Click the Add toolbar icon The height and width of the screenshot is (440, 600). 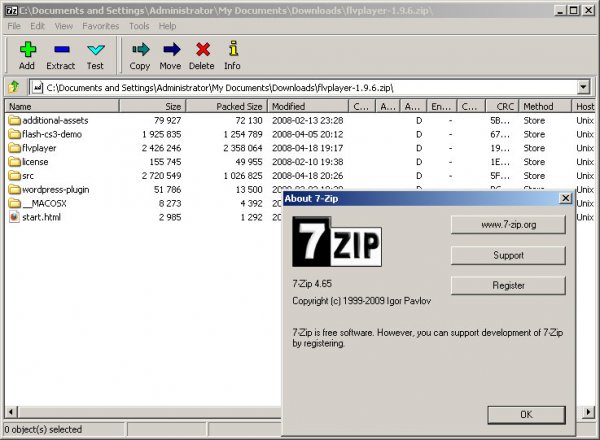tap(28, 49)
